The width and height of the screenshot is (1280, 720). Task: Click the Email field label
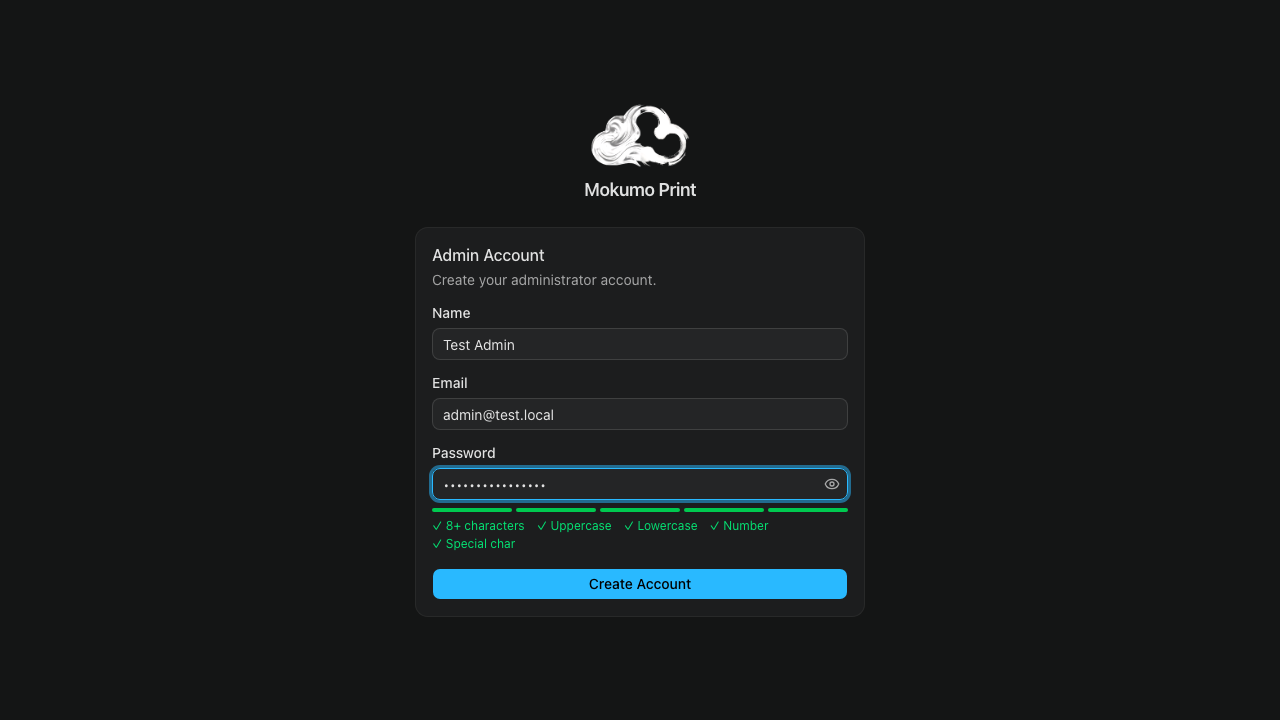coord(450,383)
